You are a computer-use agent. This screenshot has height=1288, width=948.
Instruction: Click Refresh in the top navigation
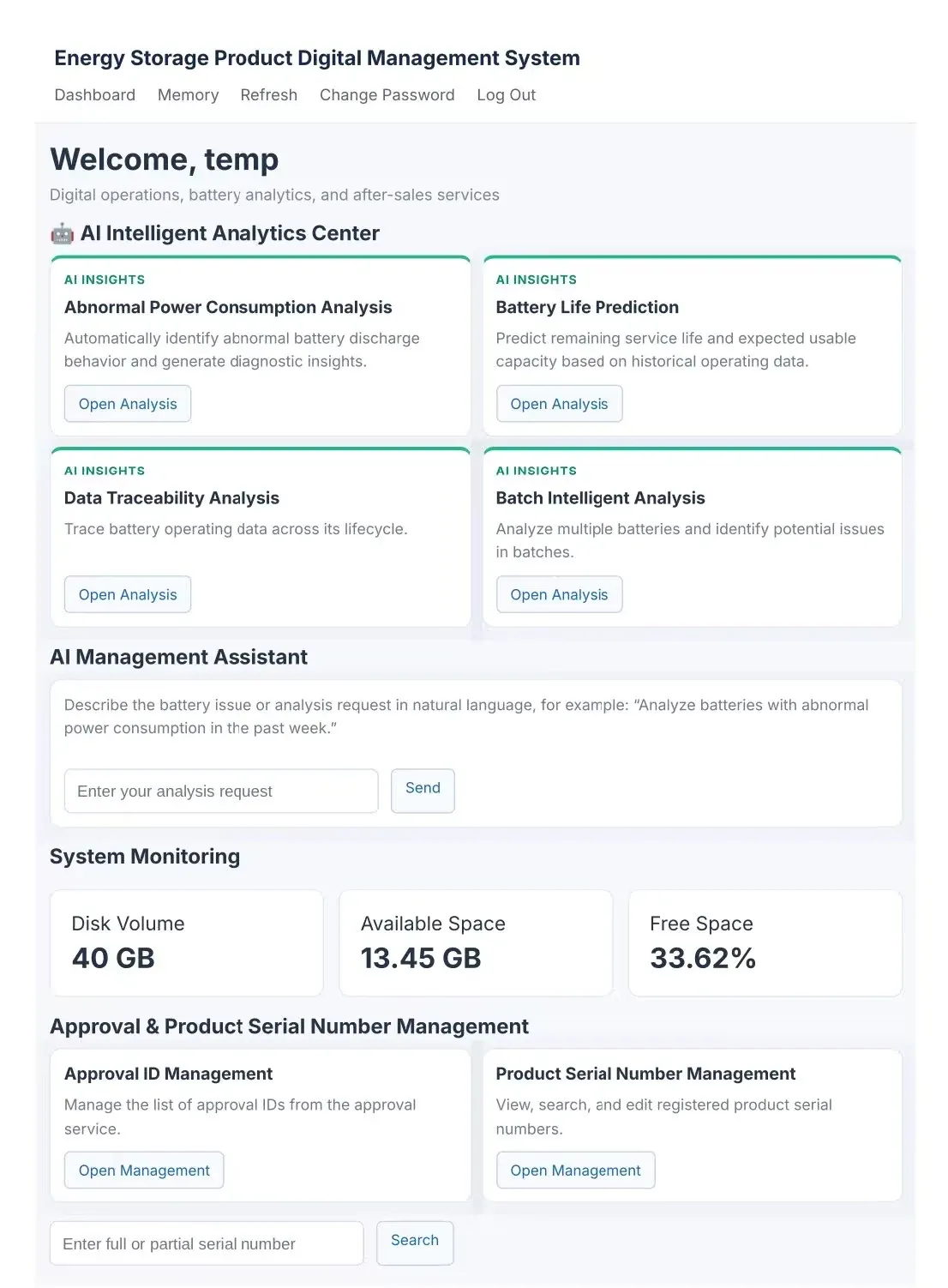click(x=268, y=95)
